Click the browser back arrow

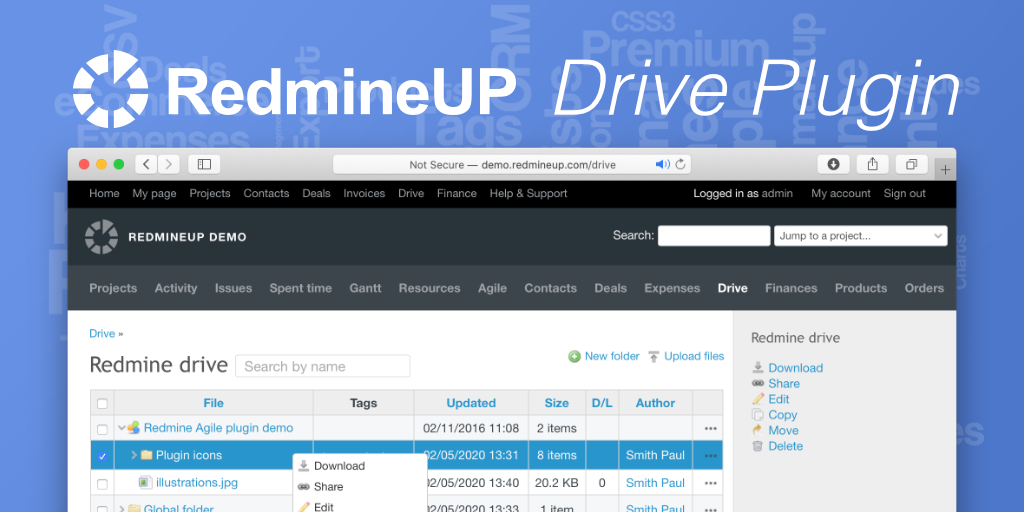pyautogui.click(x=146, y=164)
